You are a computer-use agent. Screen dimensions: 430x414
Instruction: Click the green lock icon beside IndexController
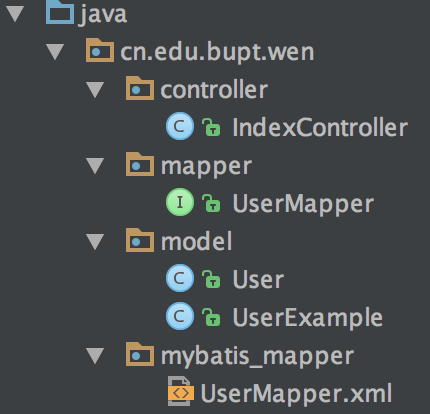(211, 127)
